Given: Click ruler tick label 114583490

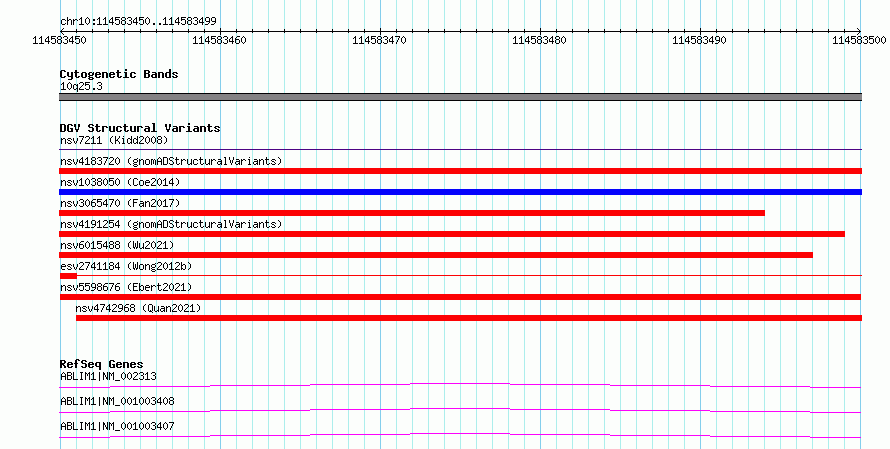Looking at the screenshot, I should (699, 40).
